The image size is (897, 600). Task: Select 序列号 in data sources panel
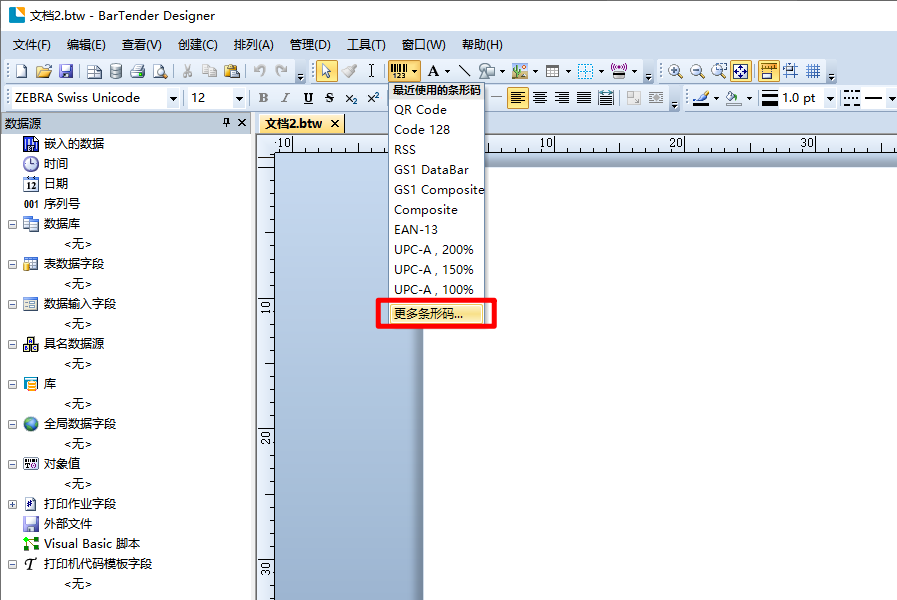(x=61, y=204)
